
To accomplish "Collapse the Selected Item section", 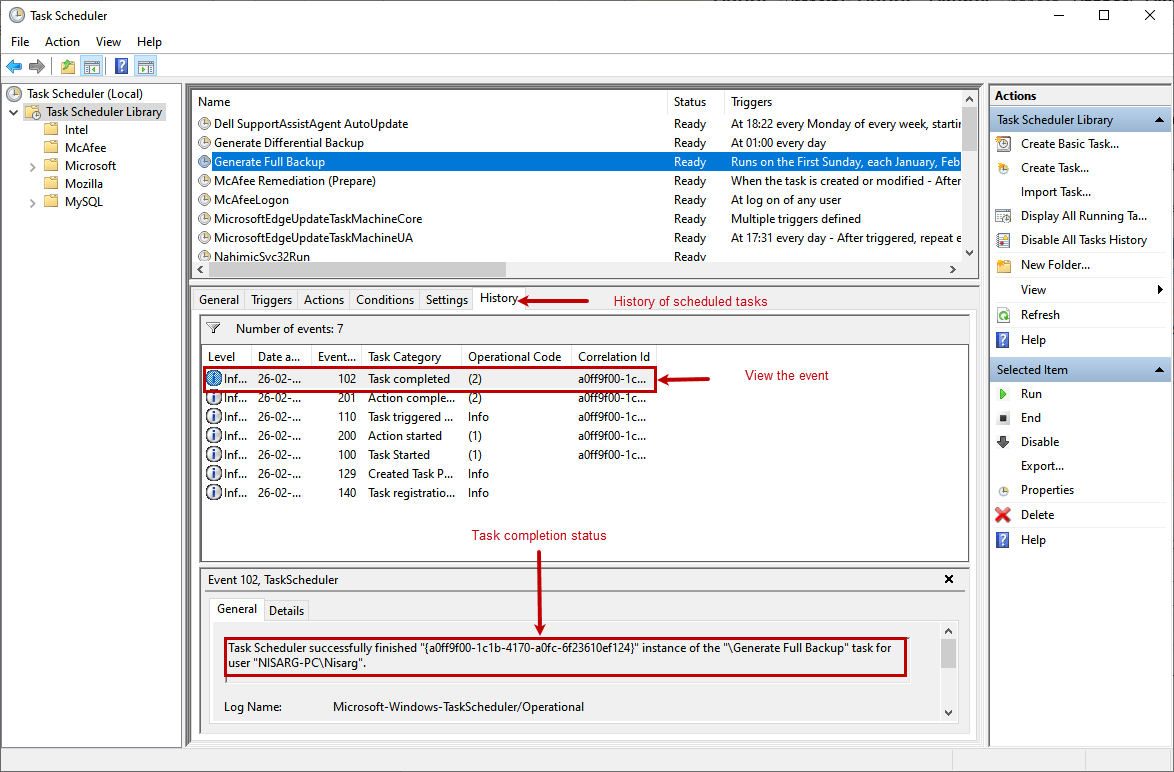I will tap(1160, 369).
